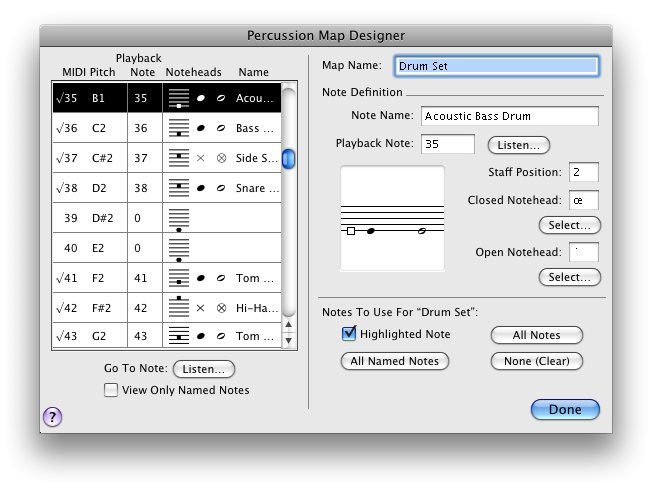
Task: Toggle the checkmark for MIDI pitch 35
Action: [59, 98]
